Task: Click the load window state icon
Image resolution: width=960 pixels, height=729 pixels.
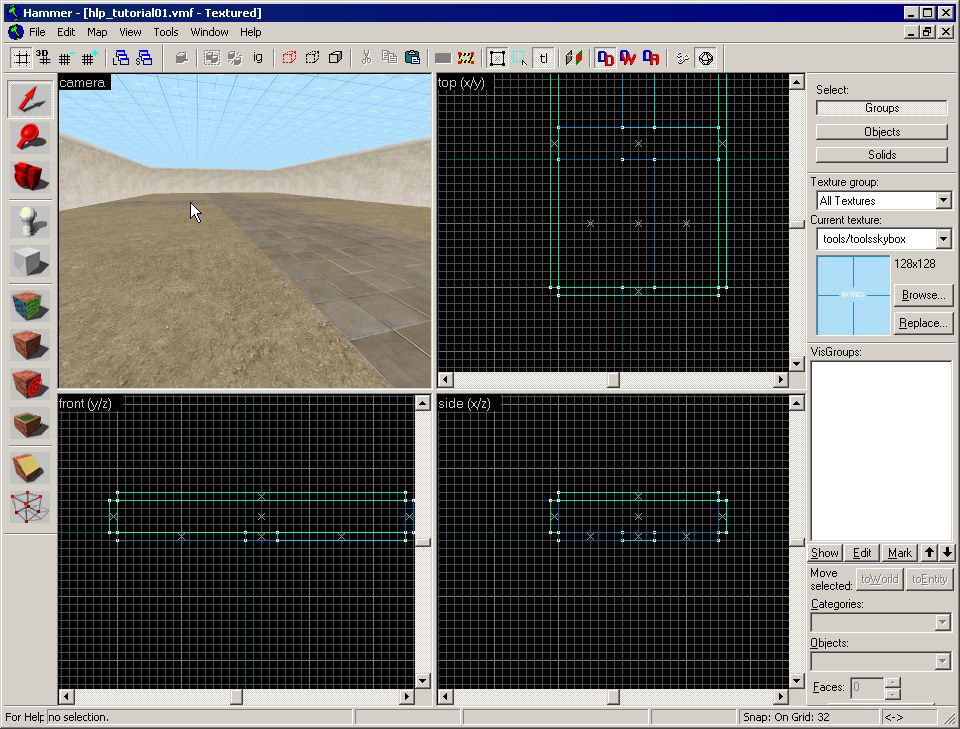Action: click(x=121, y=58)
